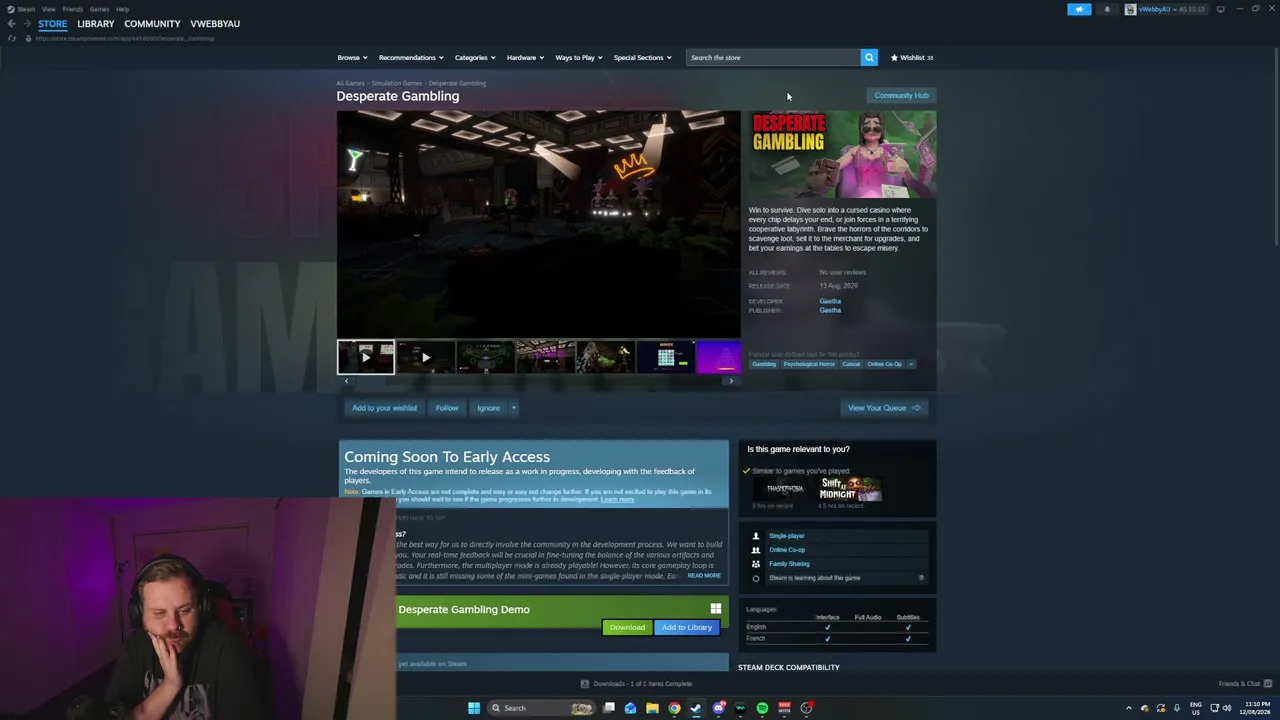Open the View menu

(x=48, y=9)
